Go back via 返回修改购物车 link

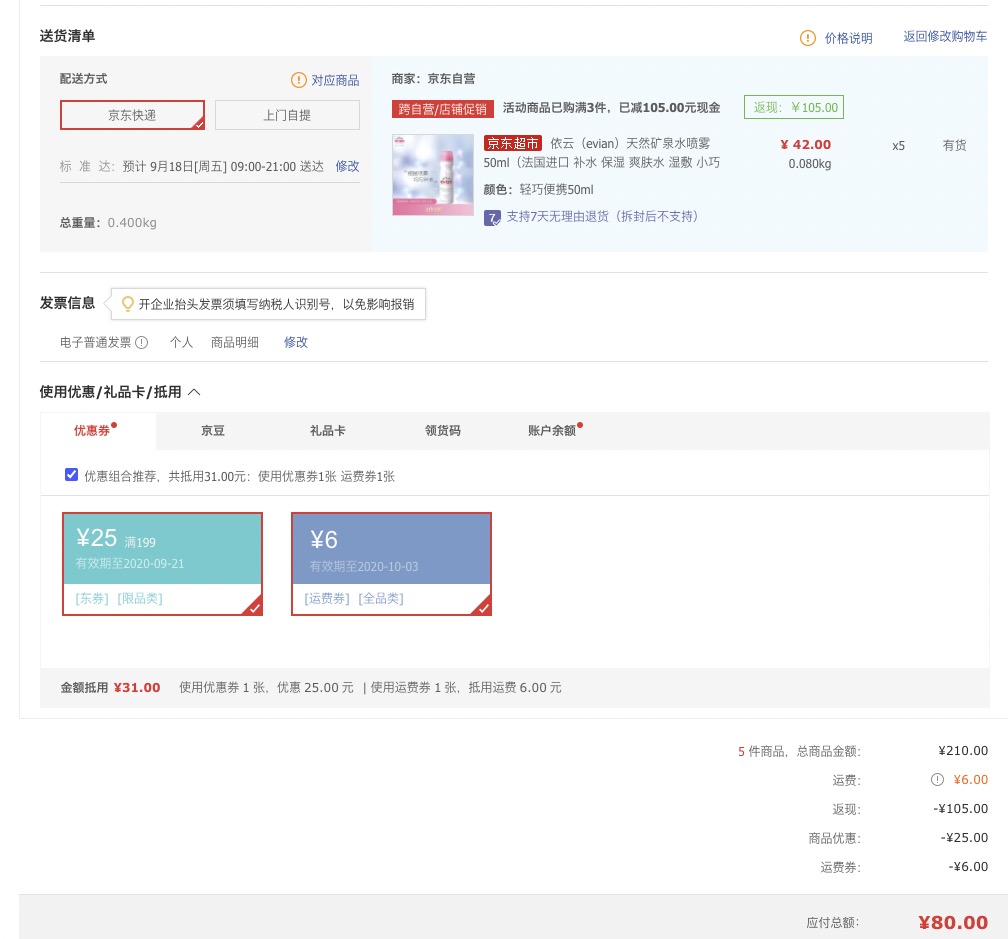pos(945,37)
